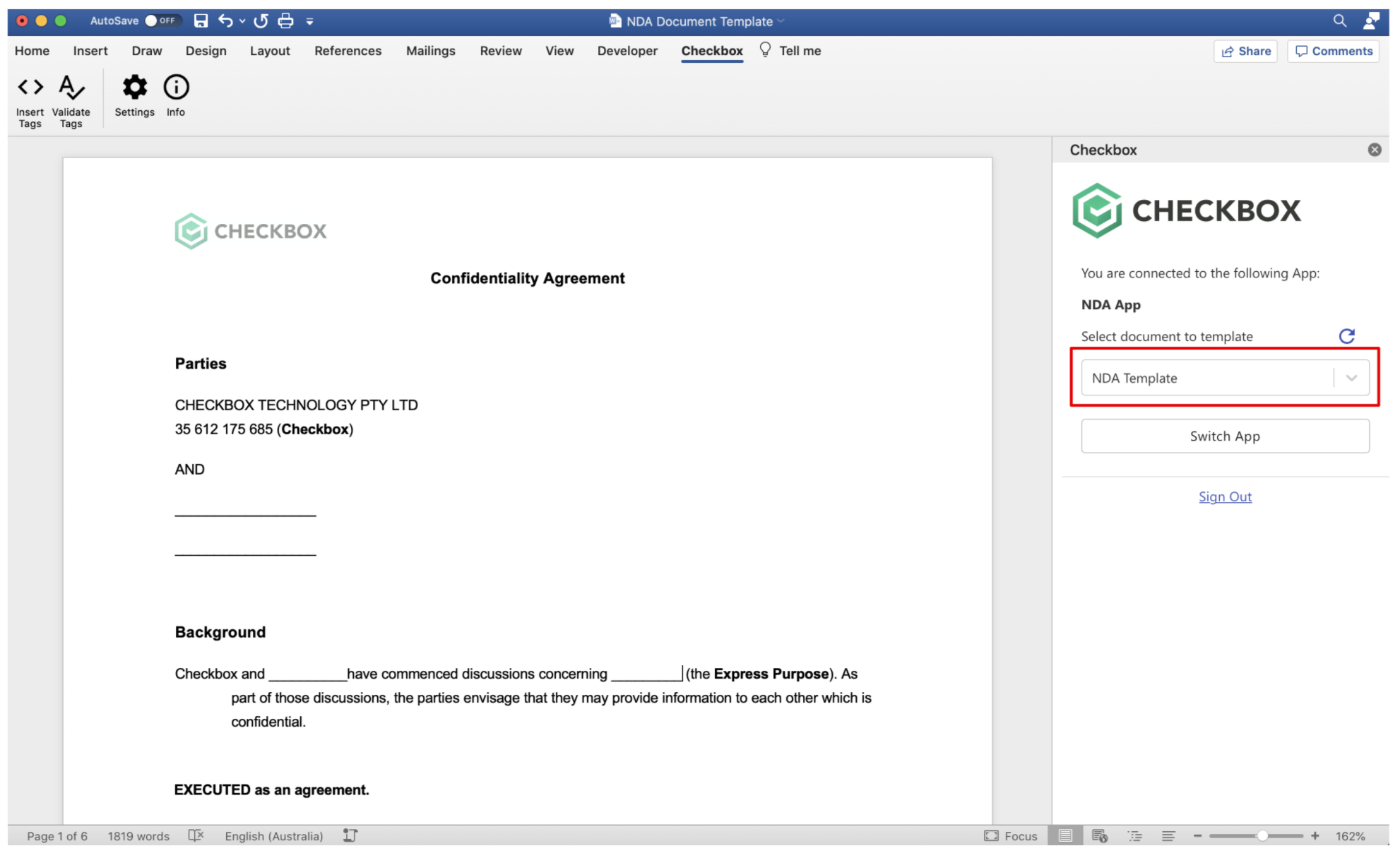Select the Checkbox ribbon tab

point(712,51)
